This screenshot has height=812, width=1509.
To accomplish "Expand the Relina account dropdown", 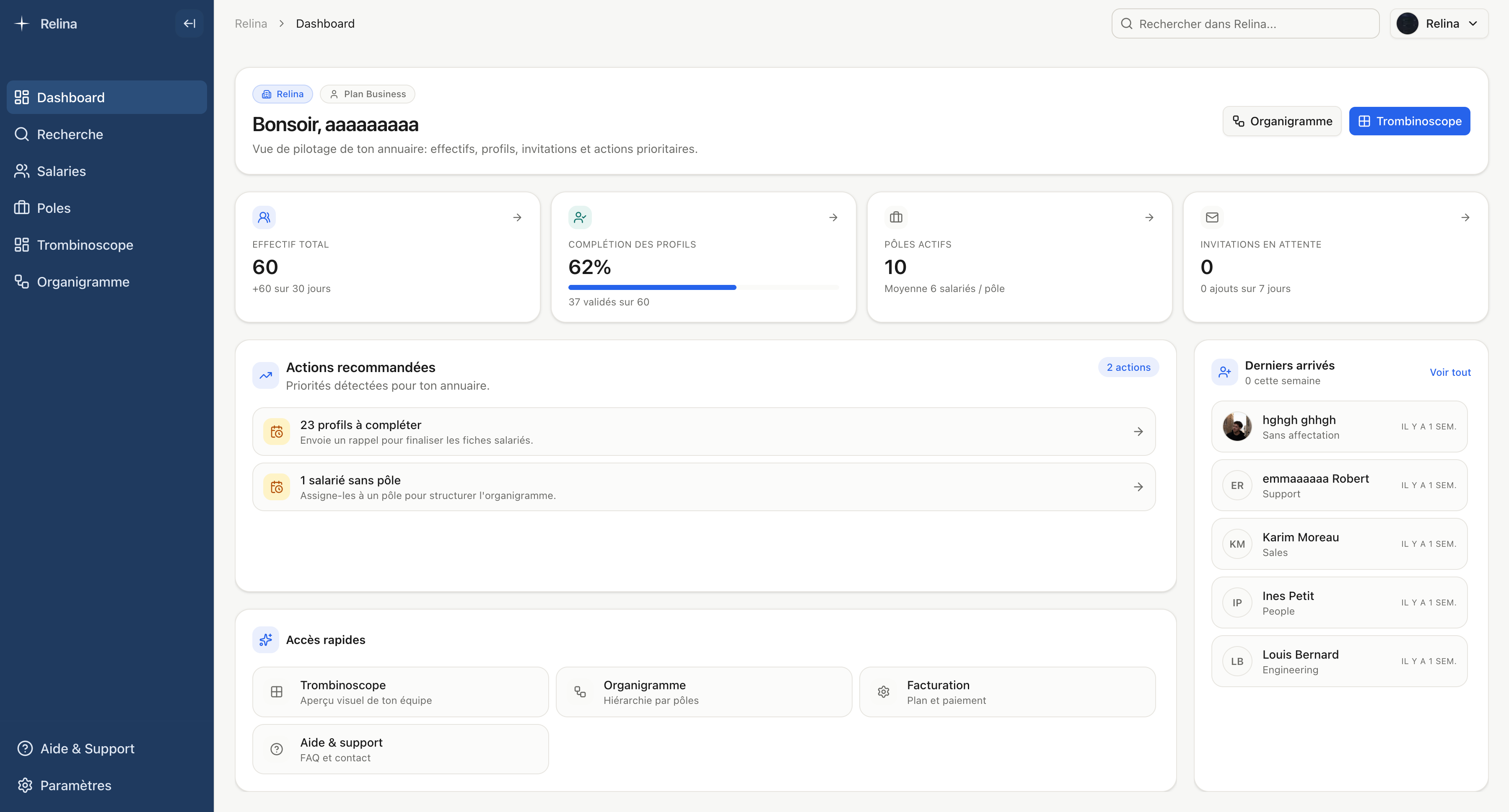I will (1439, 23).
